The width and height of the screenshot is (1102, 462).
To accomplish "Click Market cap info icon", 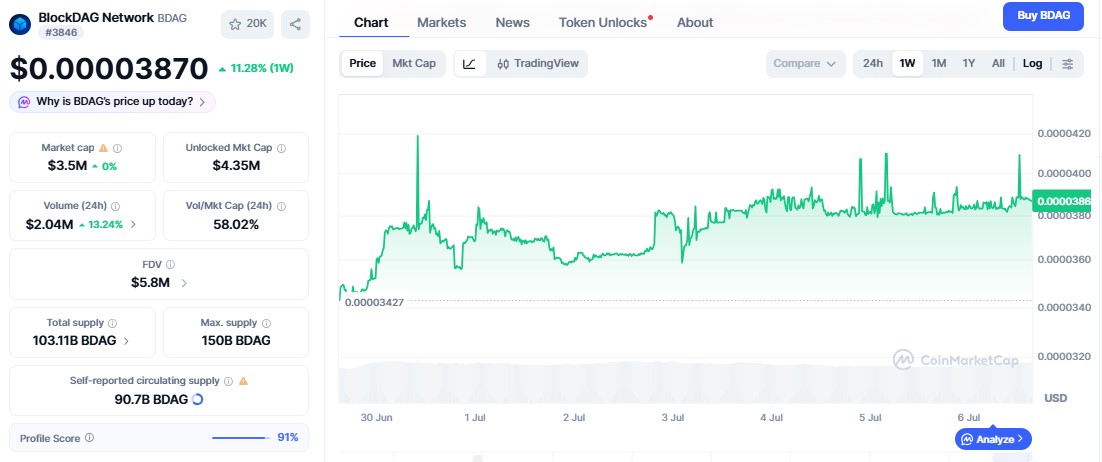I will coord(117,148).
